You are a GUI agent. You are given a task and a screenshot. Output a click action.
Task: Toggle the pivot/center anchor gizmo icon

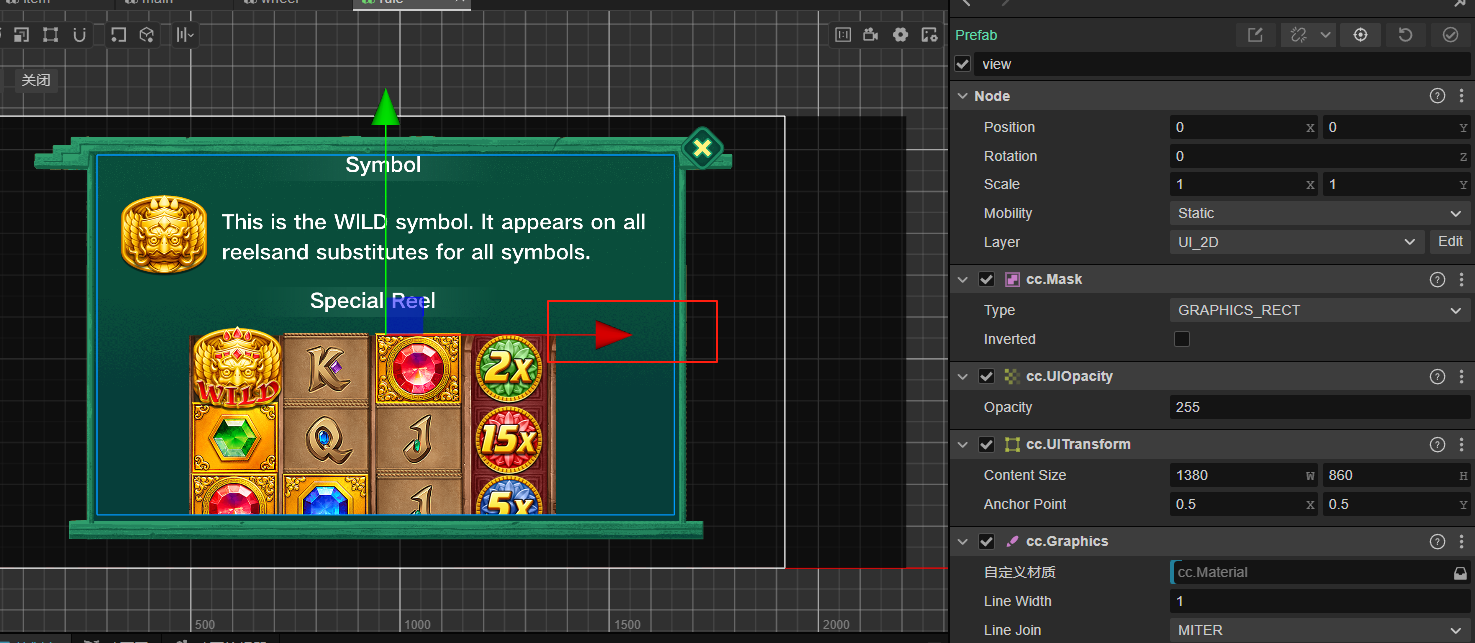117,35
